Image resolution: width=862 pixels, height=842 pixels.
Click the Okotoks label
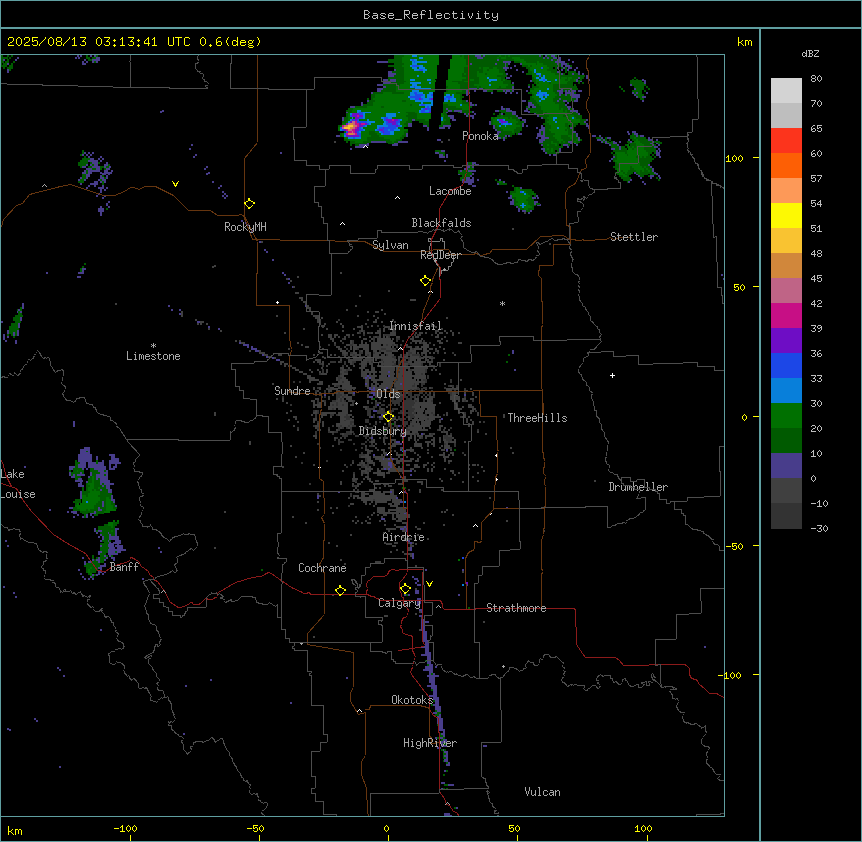point(412,700)
